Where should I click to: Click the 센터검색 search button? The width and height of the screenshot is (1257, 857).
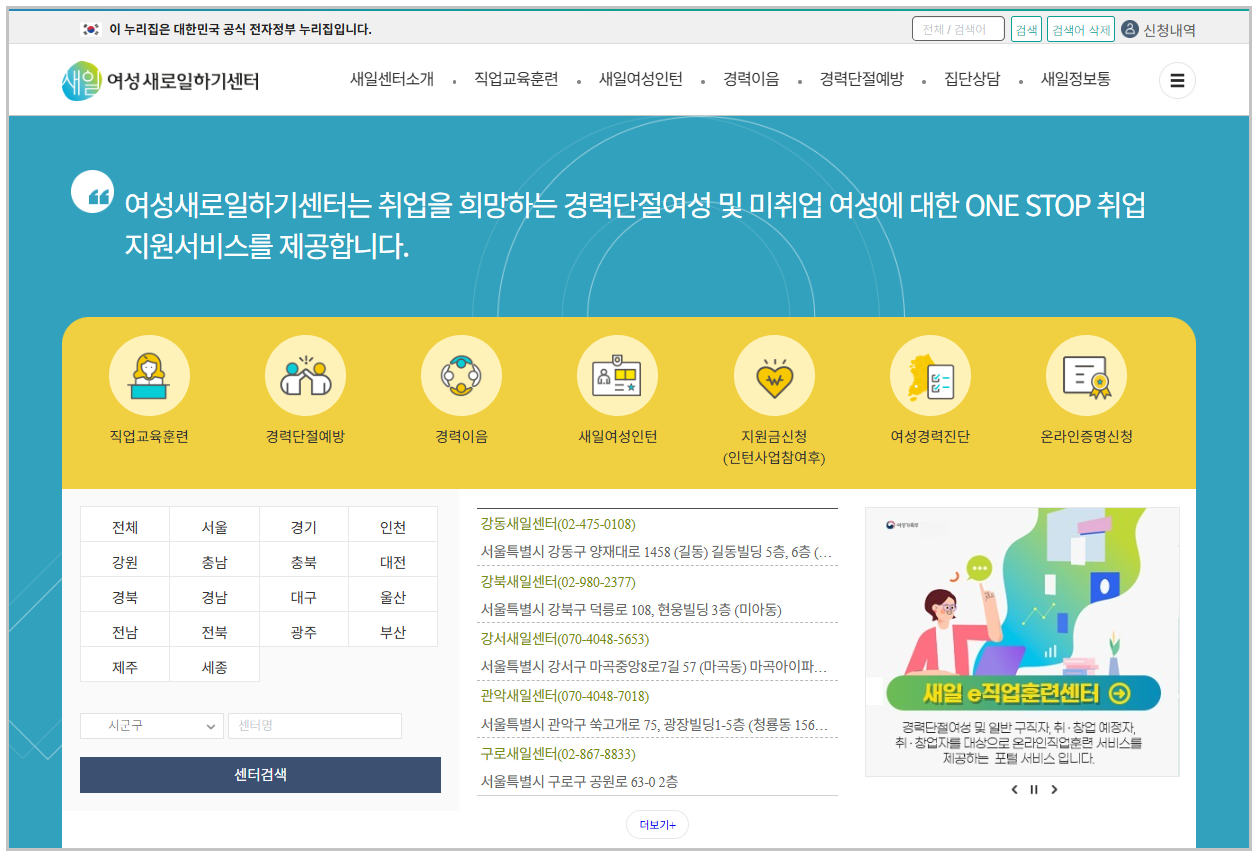pos(259,775)
